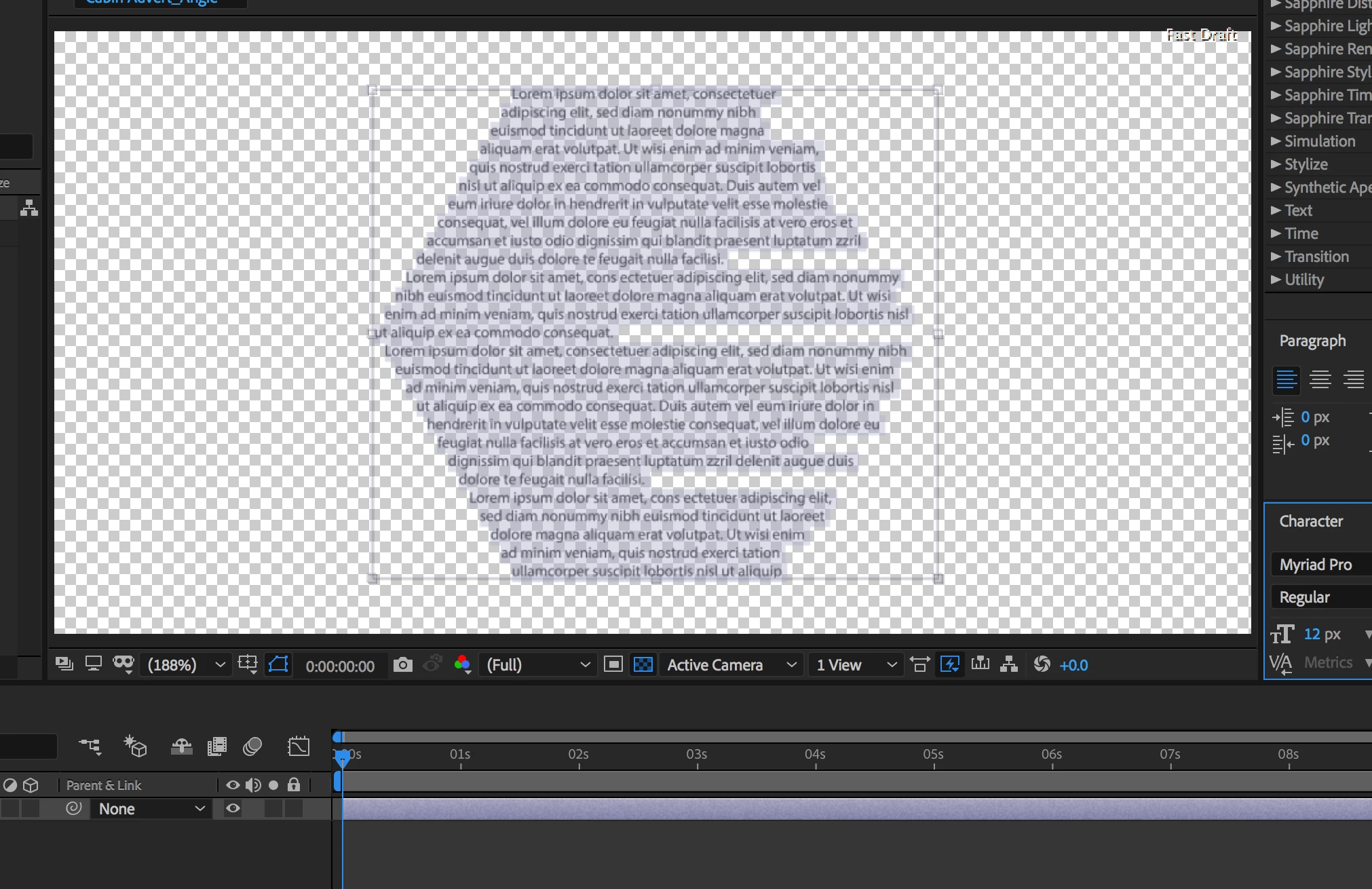The image size is (1372, 889).
Task: Open the Active Camera view dropdown
Action: [731, 665]
